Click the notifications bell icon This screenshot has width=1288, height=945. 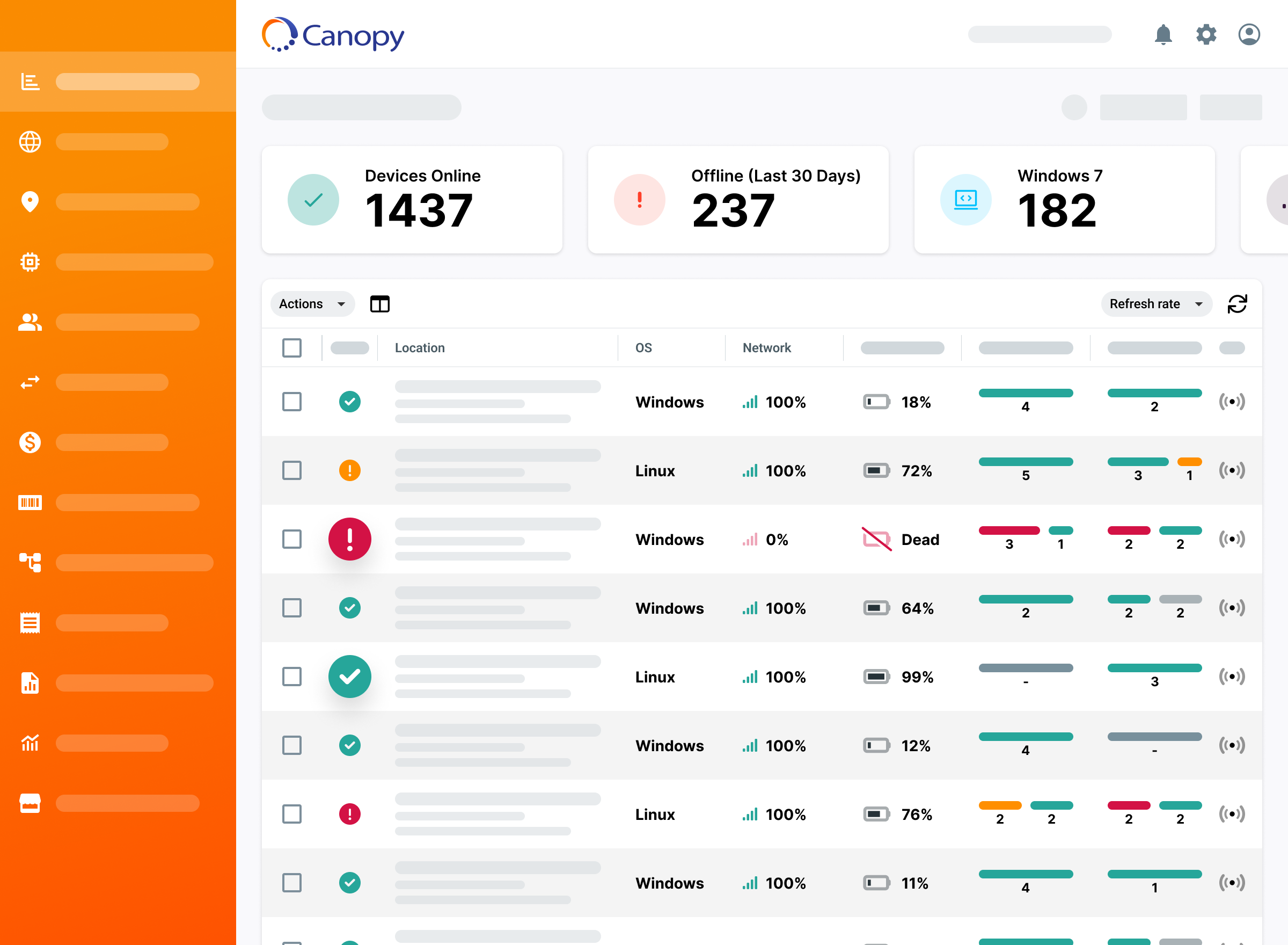pos(1164,34)
